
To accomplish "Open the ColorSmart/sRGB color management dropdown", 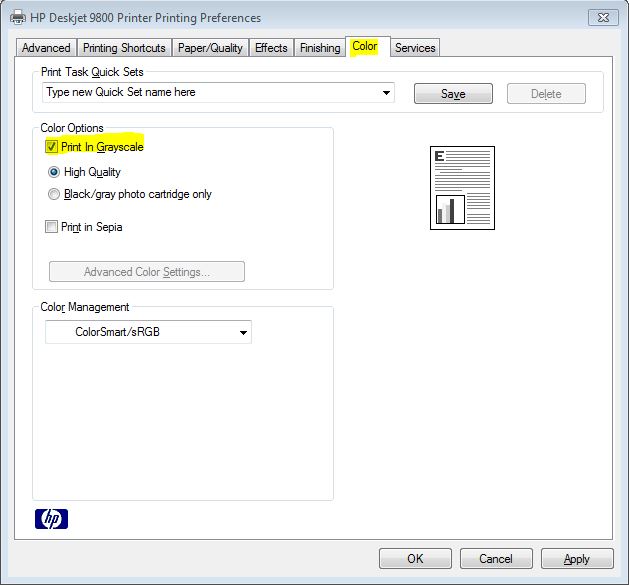I will pyautogui.click(x=148, y=332).
